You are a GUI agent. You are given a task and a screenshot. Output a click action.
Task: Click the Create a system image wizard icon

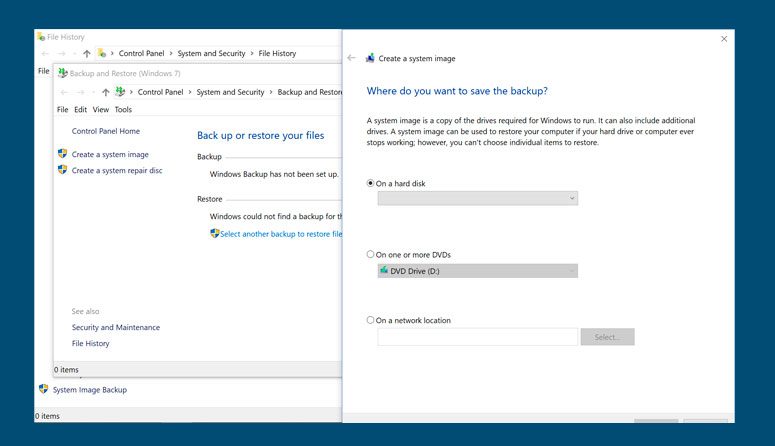click(x=370, y=58)
